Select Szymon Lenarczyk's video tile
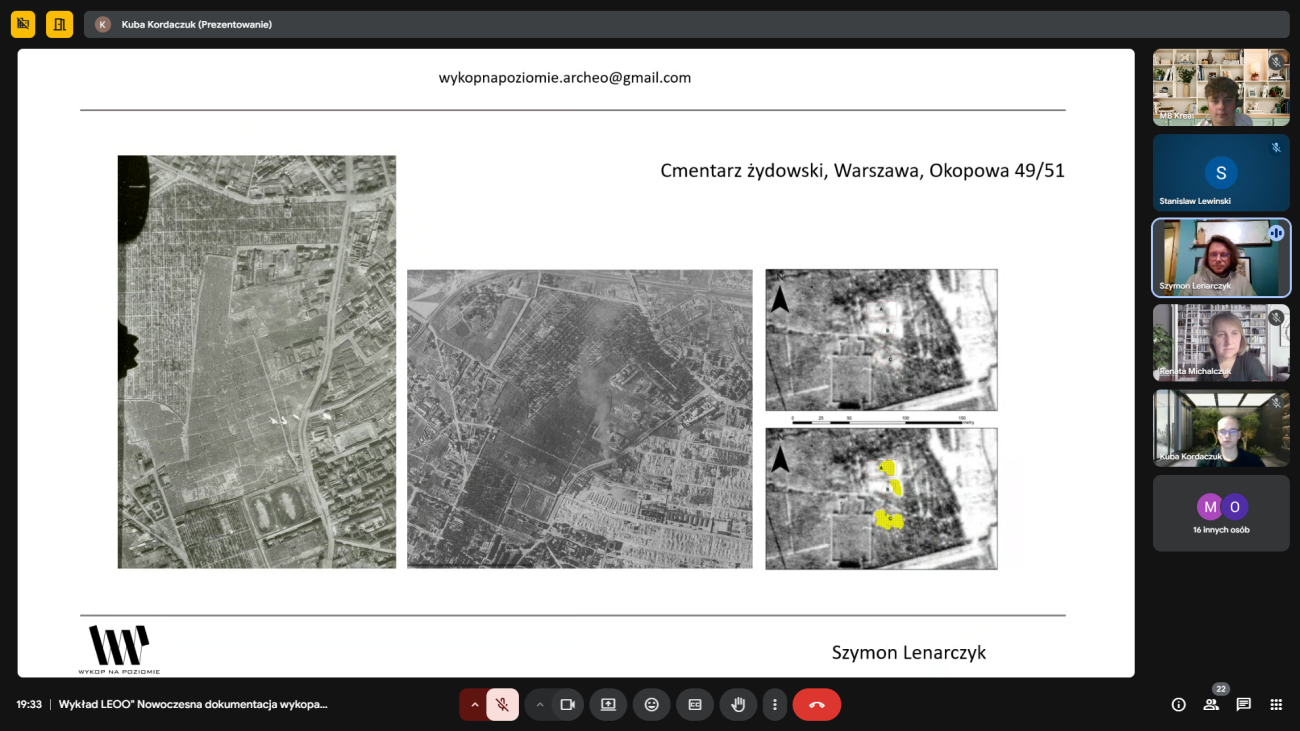Image resolution: width=1300 pixels, height=731 pixels. [x=1221, y=258]
